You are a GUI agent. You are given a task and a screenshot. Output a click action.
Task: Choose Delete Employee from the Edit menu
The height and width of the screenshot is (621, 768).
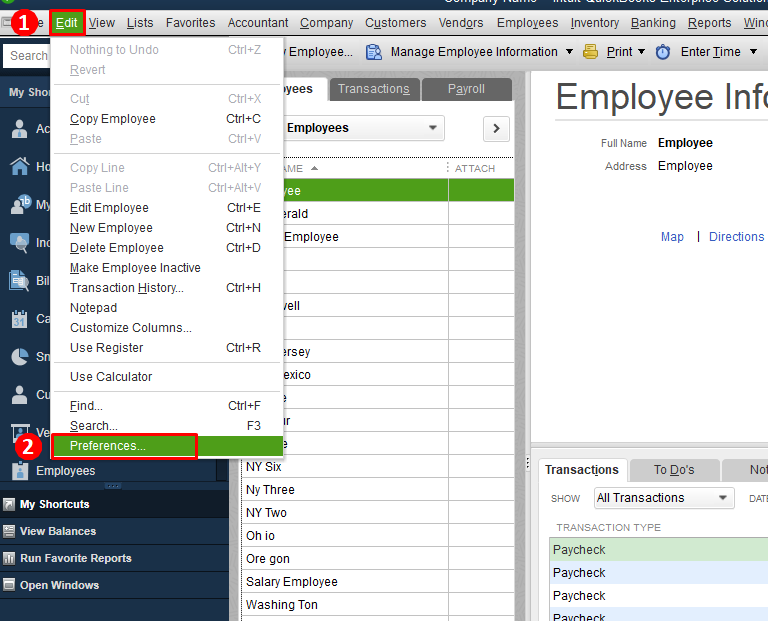167,248
